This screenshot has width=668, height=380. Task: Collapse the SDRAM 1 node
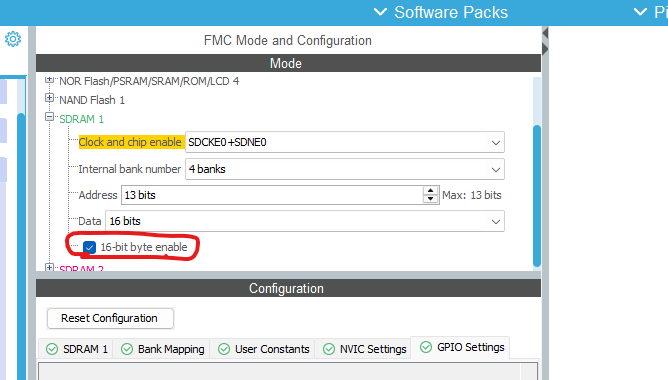(x=49, y=117)
